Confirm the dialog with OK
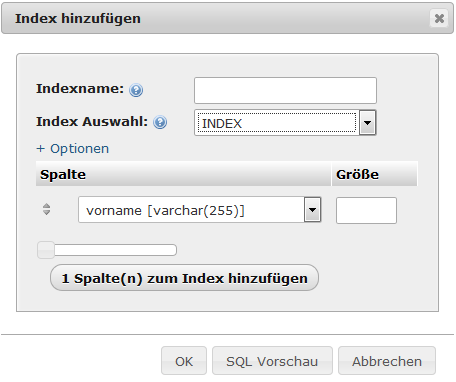This screenshot has height=382, width=456. 184,361
